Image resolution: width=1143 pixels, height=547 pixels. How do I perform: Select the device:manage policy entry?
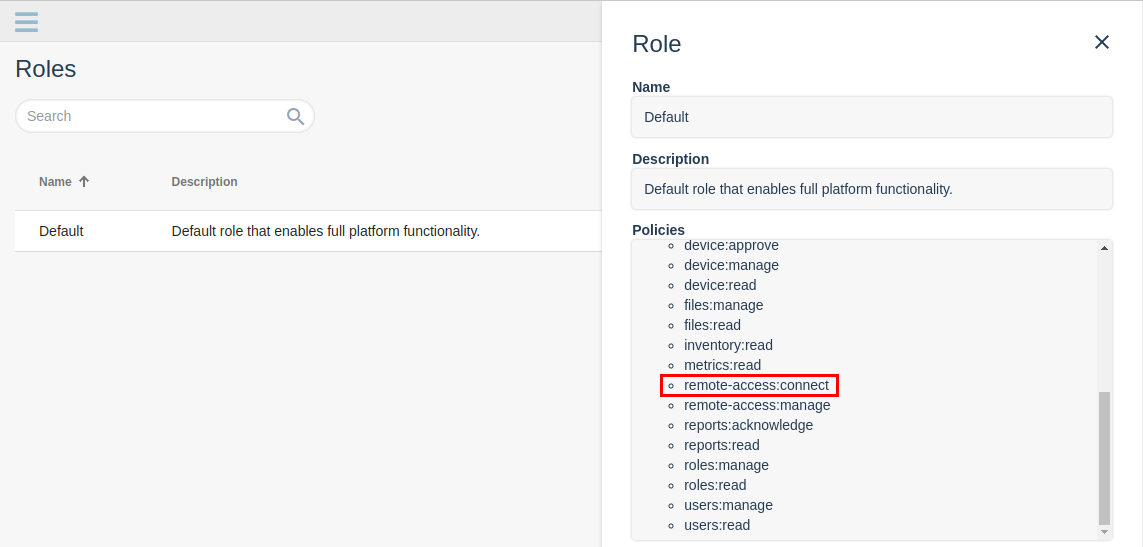tap(731, 265)
